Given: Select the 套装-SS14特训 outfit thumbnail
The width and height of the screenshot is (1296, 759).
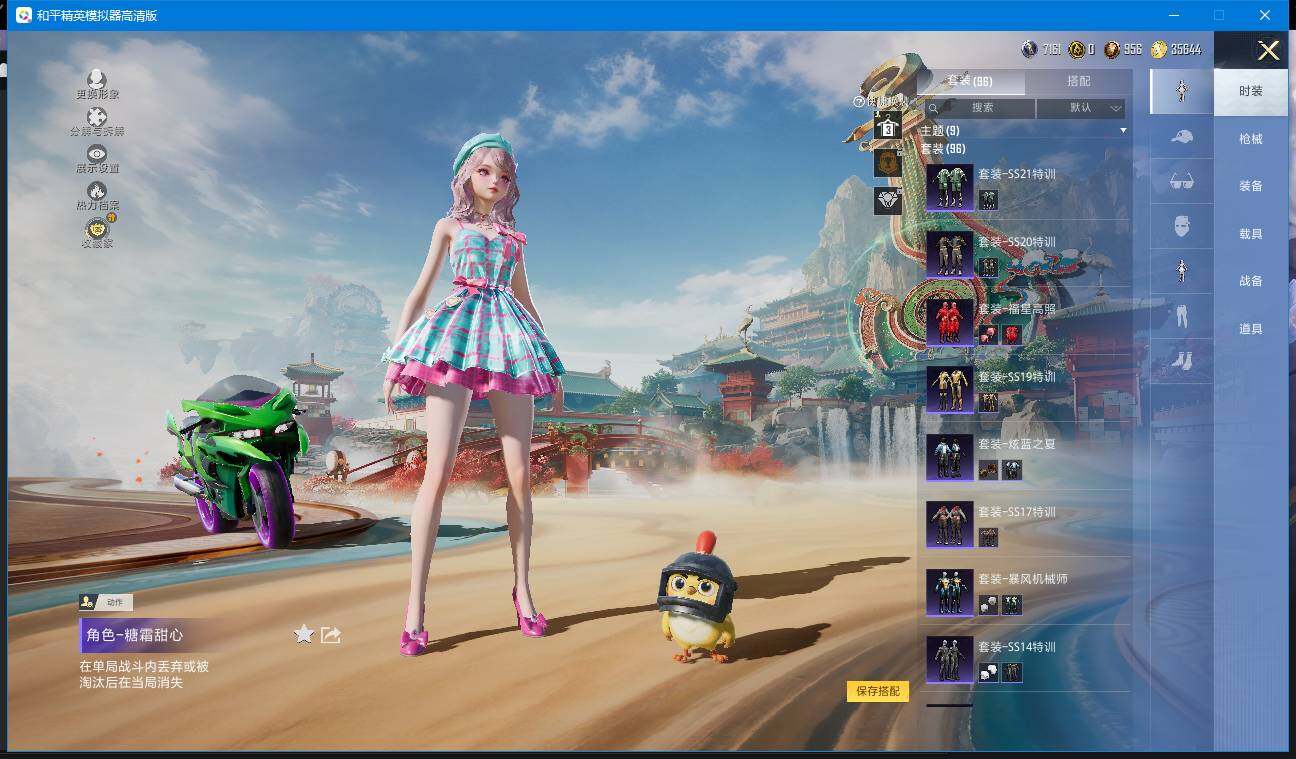Looking at the screenshot, I should (x=950, y=660).
